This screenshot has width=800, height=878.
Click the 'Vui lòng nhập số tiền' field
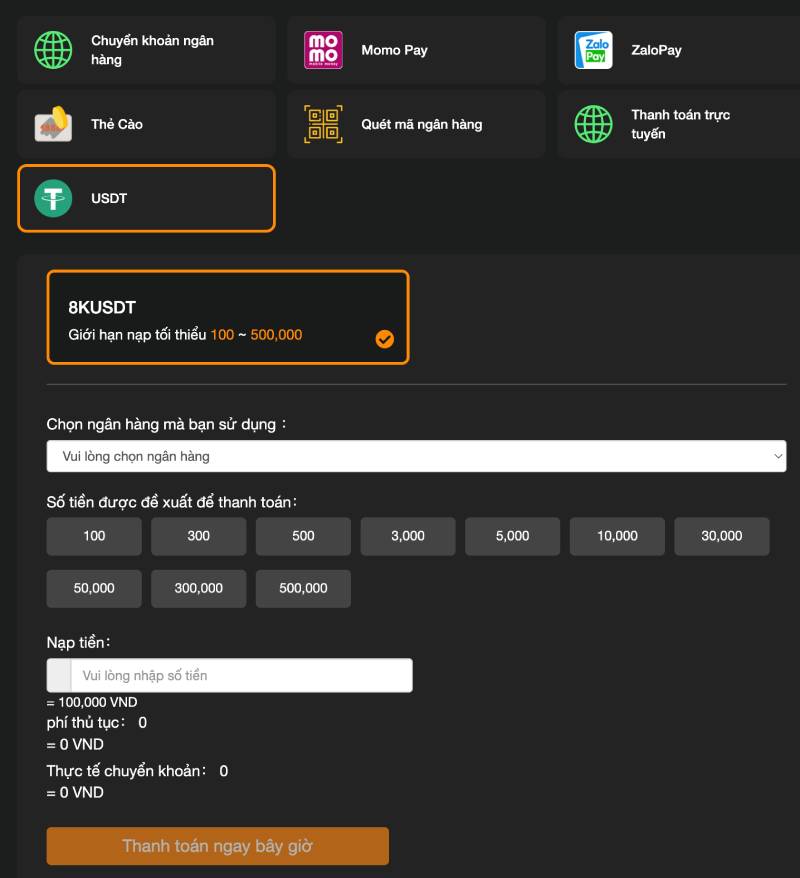[240, 675]
